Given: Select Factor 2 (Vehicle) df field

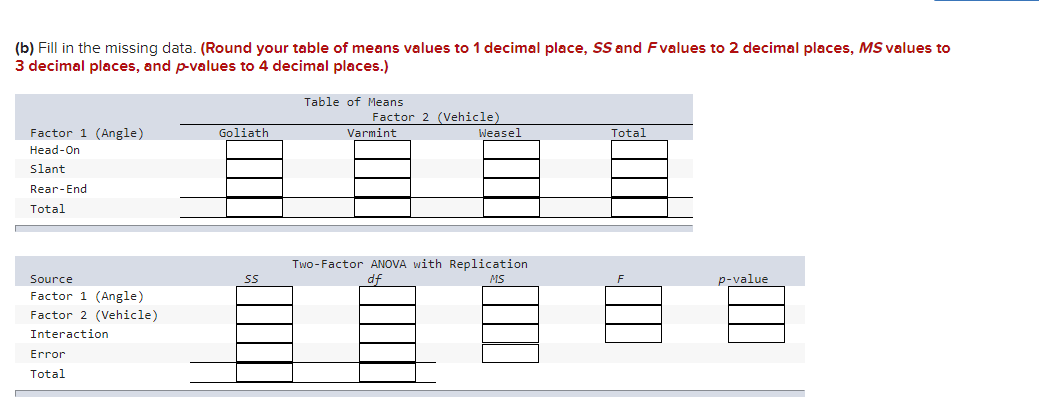Looking at the screenshot, I should coord(388,315).
